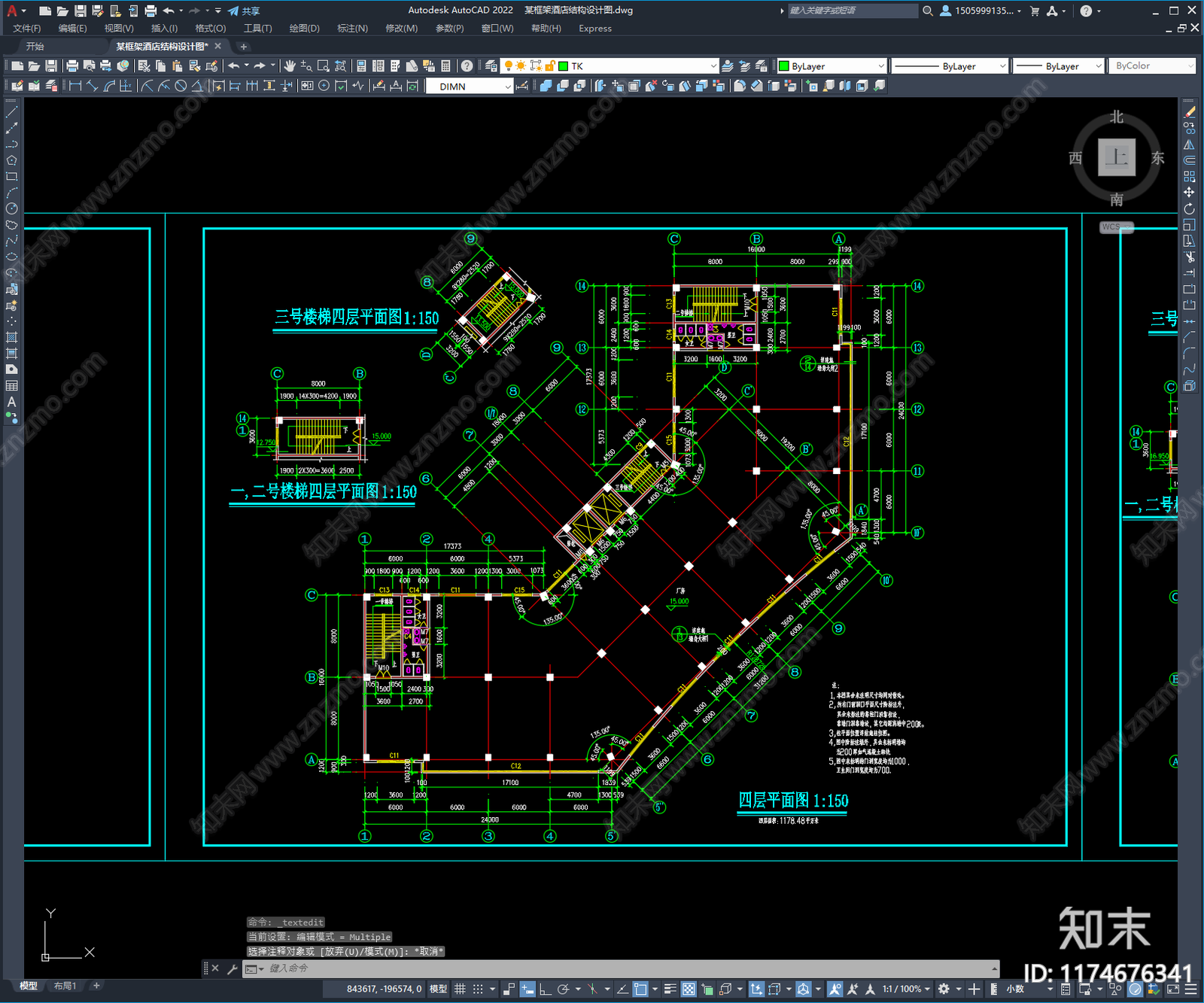Click the user account 1505999135 sign-in
Image resolution: width=1204 pixels, height=1003 pixels.
coord(981,11)
